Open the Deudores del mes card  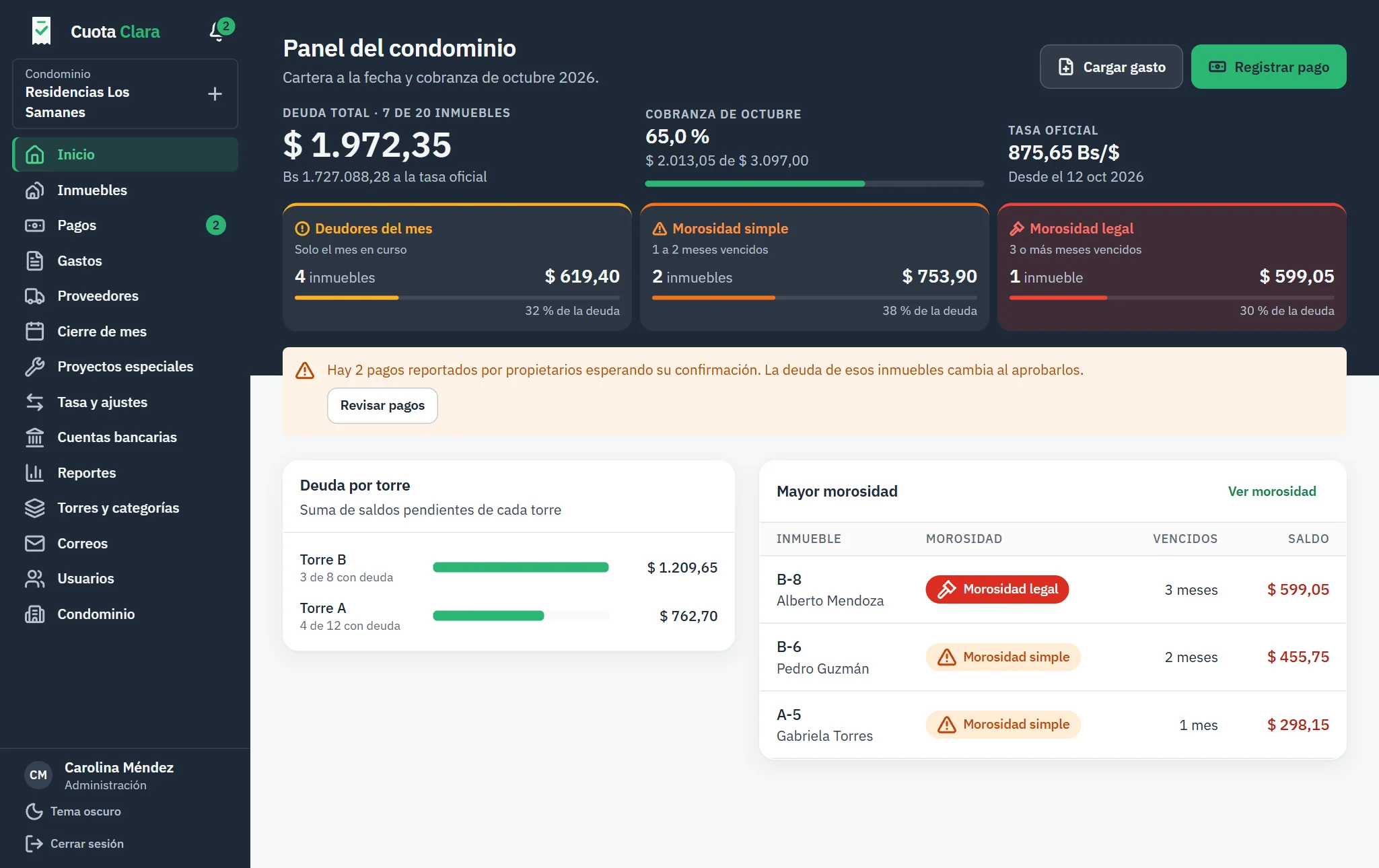[457, 267]
